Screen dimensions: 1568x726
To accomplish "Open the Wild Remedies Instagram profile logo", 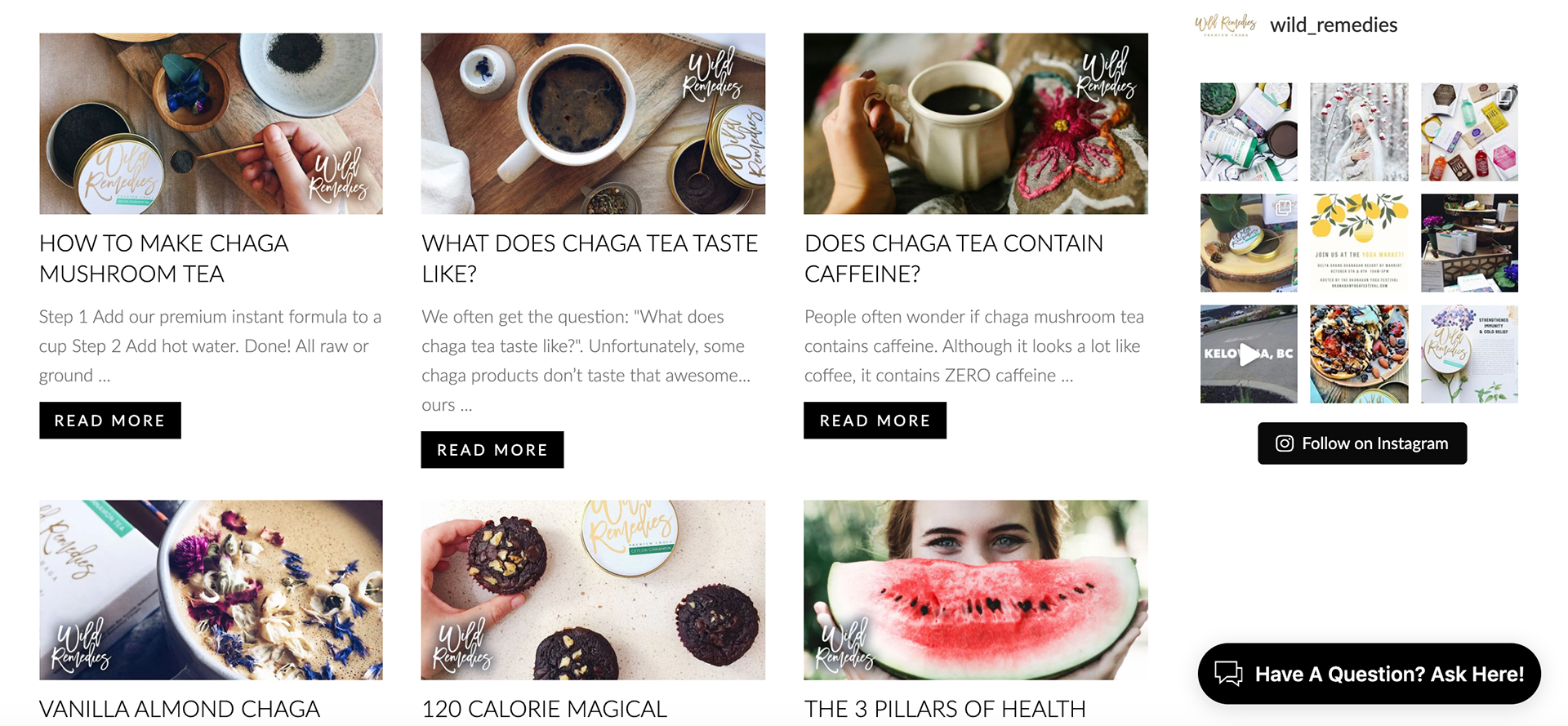I will pyautogui.click(x=1225, y=24).
